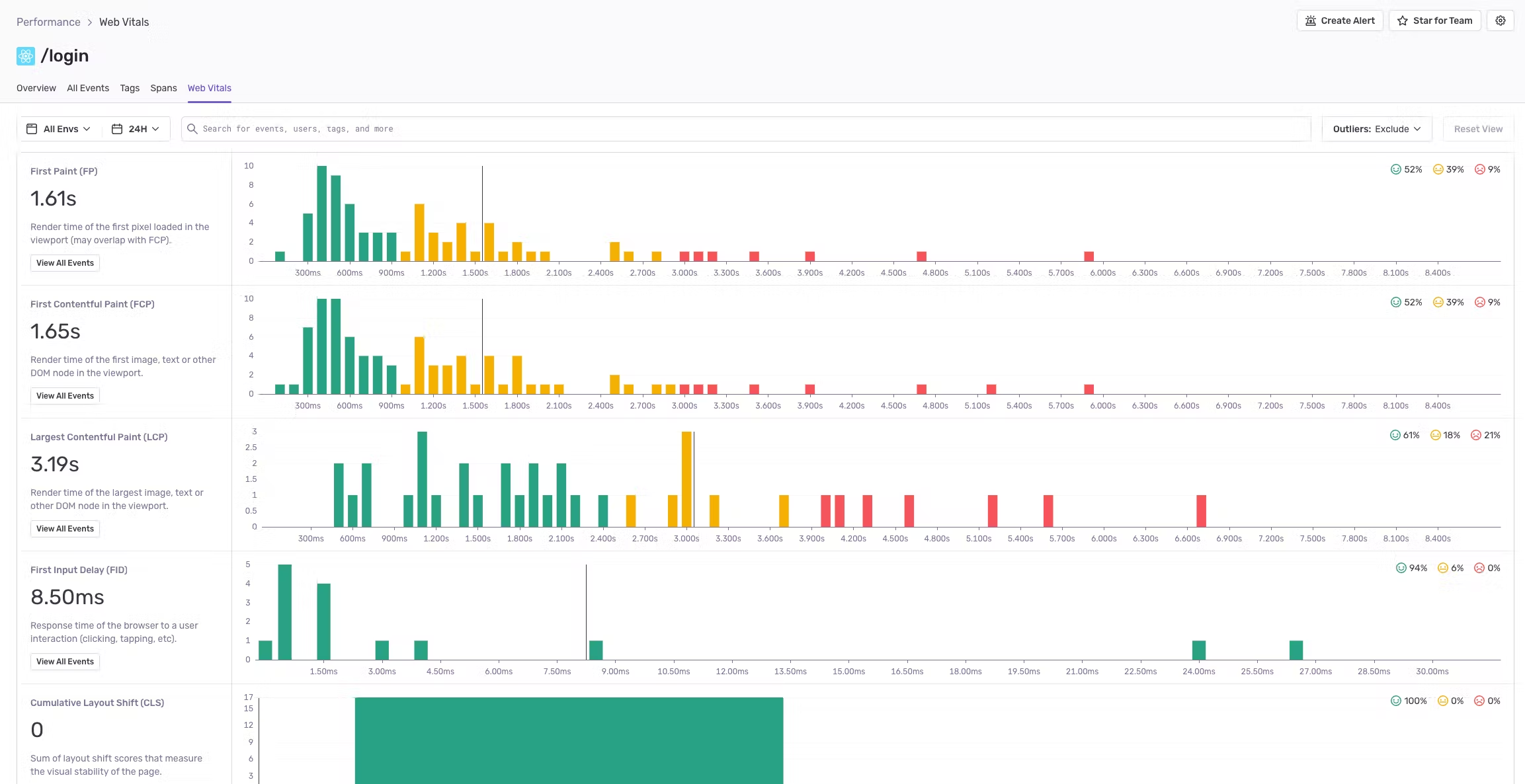Click the star icon in Star for Team
Screen dimensions: 1525x784
point(1401,20)
